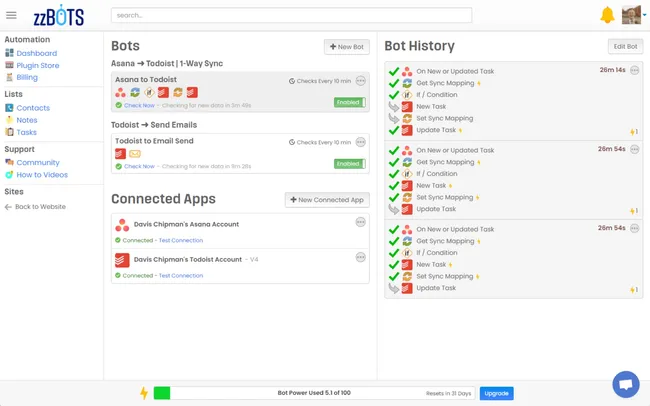The image size is (650, 406).
Task: Open the user profile avatar menu
Action: click(631, 15)
